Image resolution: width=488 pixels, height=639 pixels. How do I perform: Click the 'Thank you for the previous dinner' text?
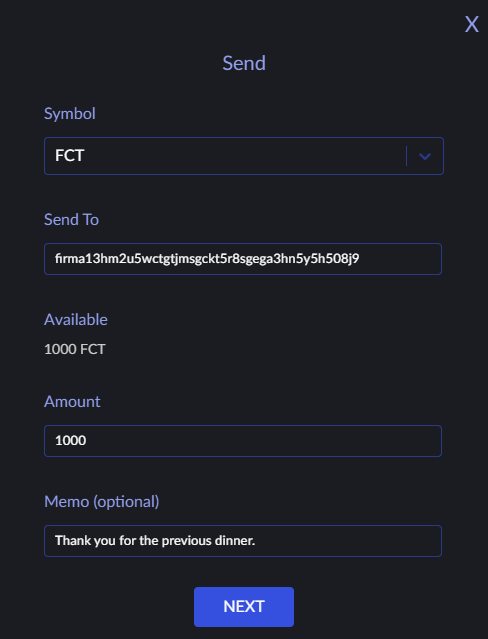click(155, 541)
